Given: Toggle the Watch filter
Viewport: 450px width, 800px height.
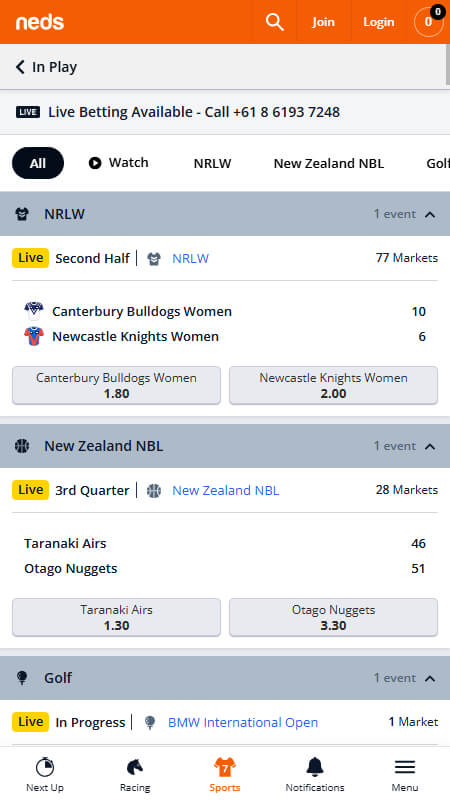Looking at the screenshot, I should 118,163.
